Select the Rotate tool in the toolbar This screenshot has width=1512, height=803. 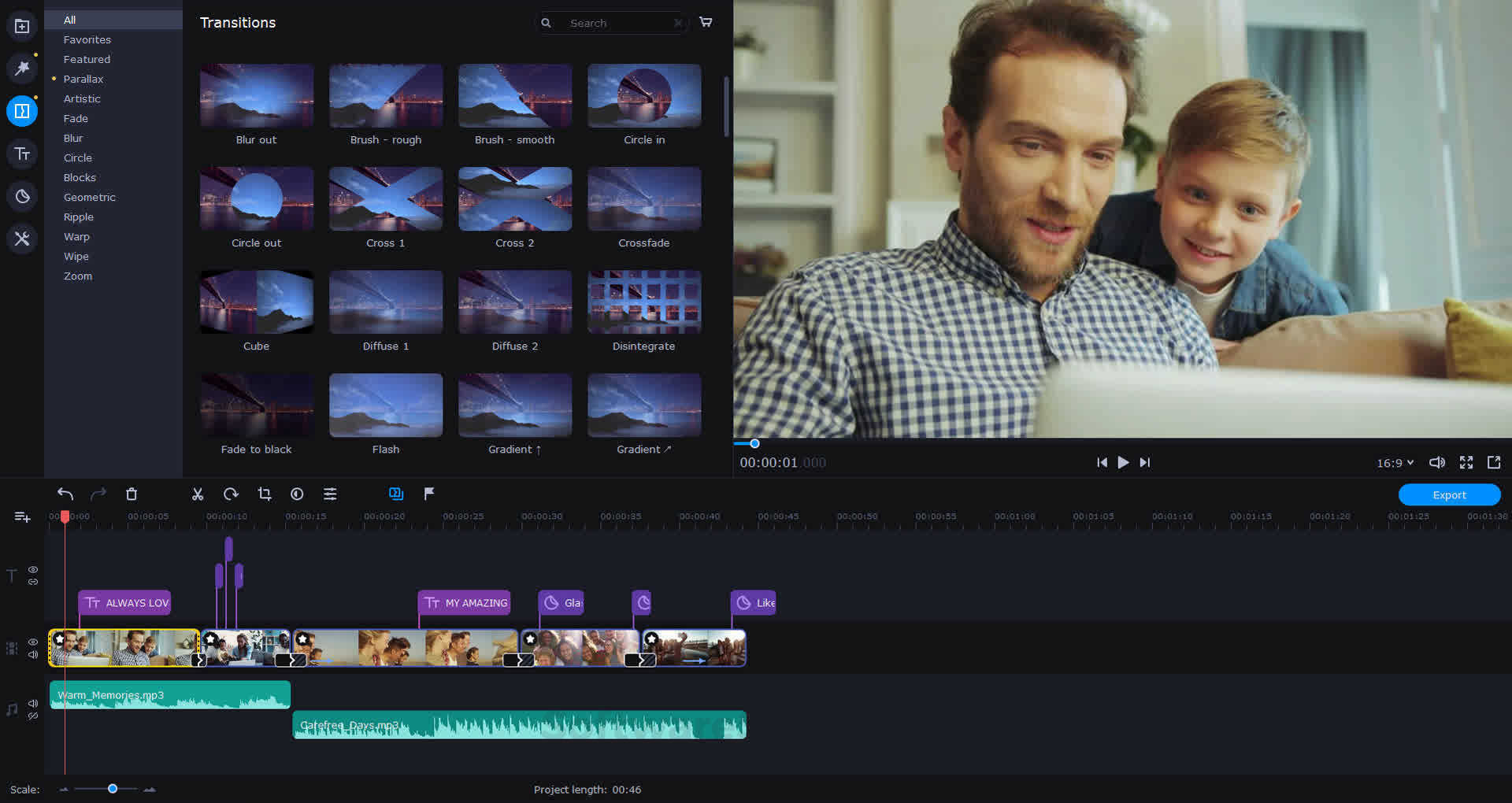point(231,494)
